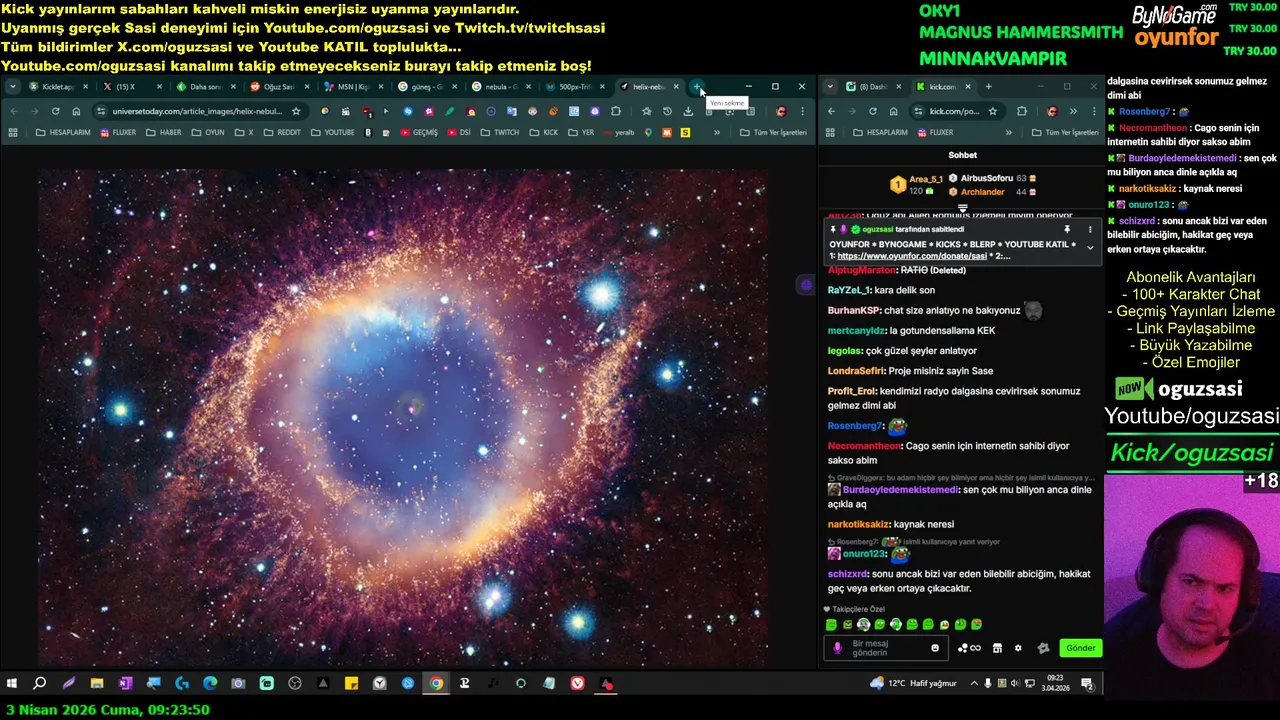Switch to the (8) Dashboard tab in the Kick window
Screen dimensions: 1280x720
pyautogui.click(x=872, y=87)
